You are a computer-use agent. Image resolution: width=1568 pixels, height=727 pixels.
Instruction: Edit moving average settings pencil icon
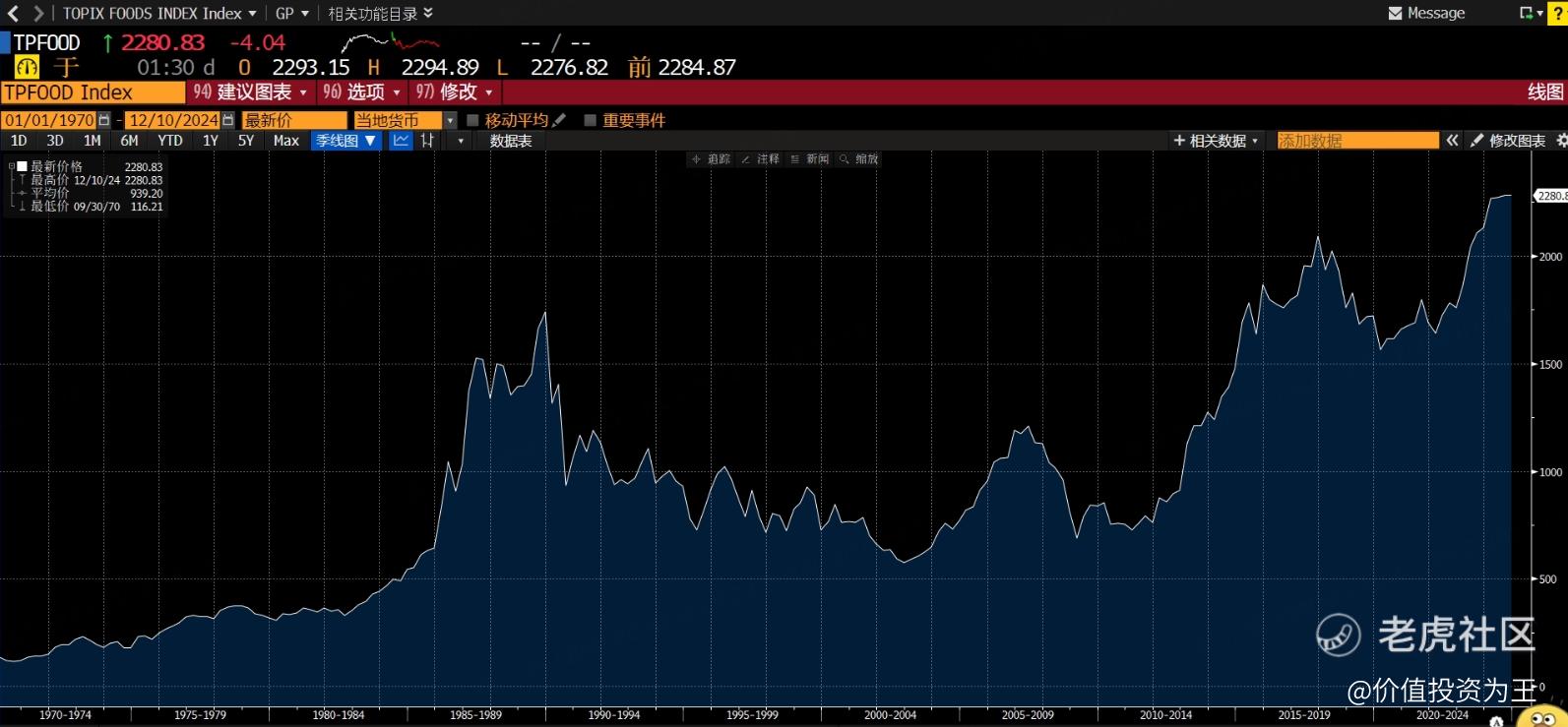(560, 120)
